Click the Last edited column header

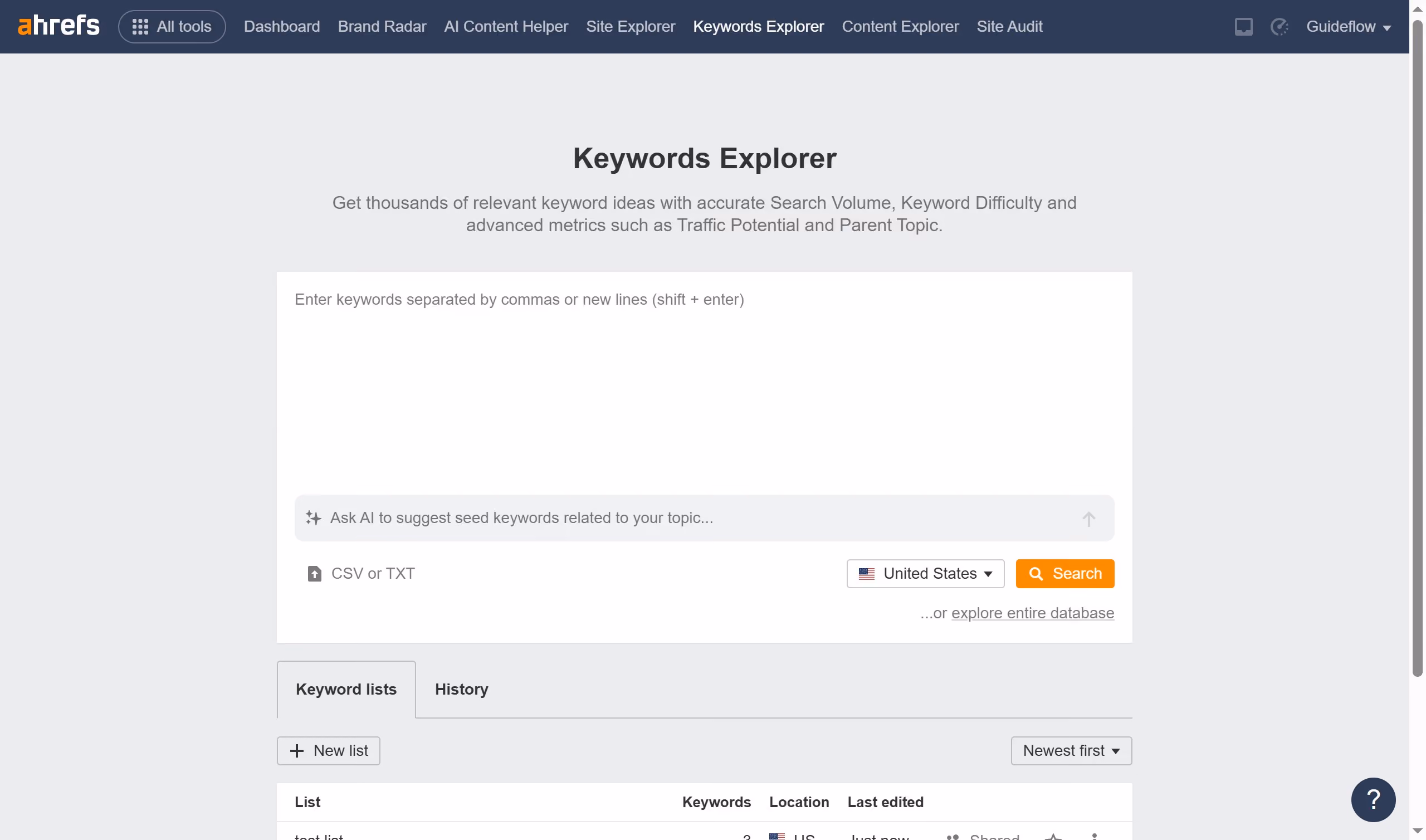pos(885,802)
